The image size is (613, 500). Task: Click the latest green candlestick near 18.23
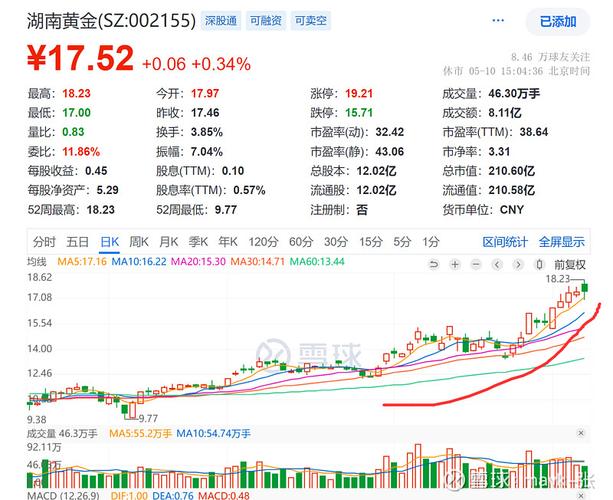point(584,289)
